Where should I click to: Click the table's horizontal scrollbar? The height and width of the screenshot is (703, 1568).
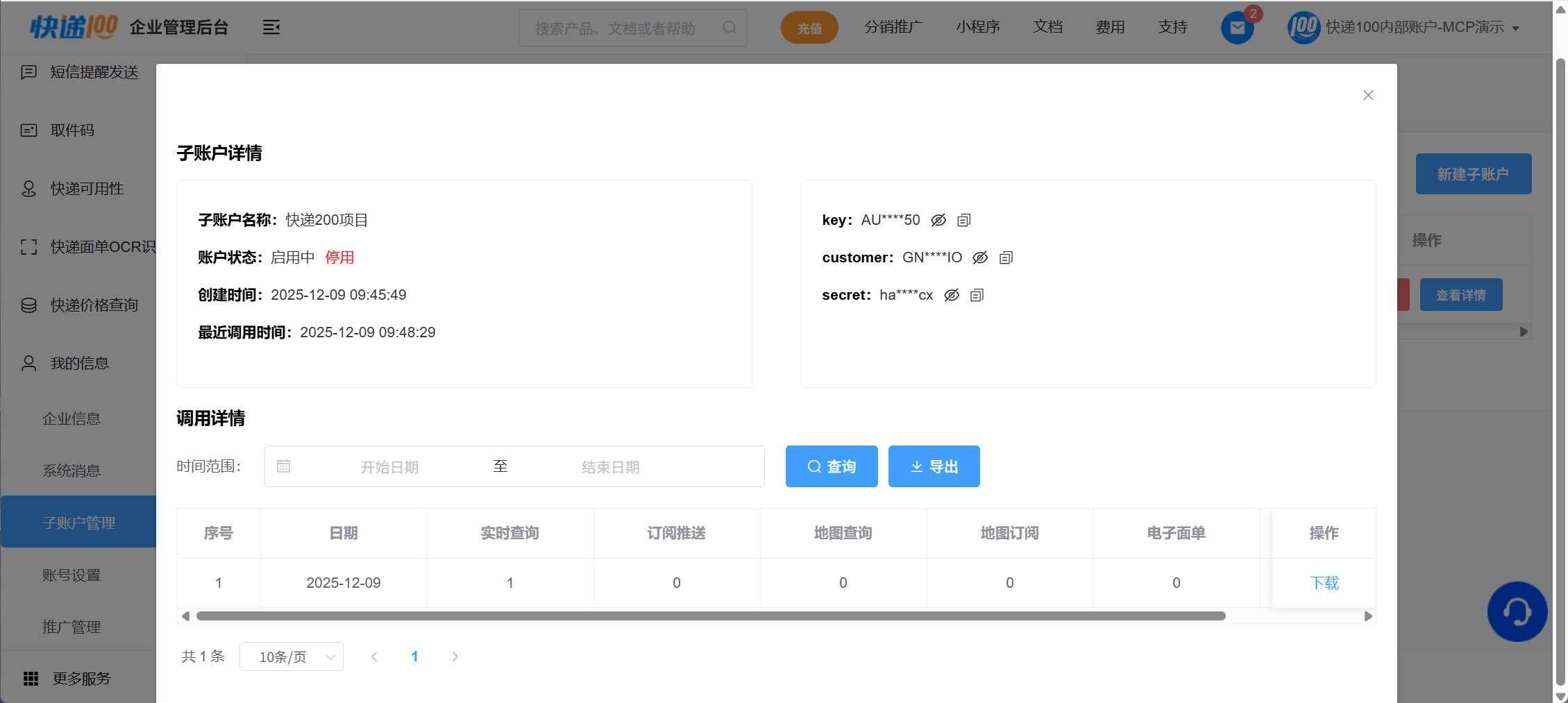tap(711, 616)
